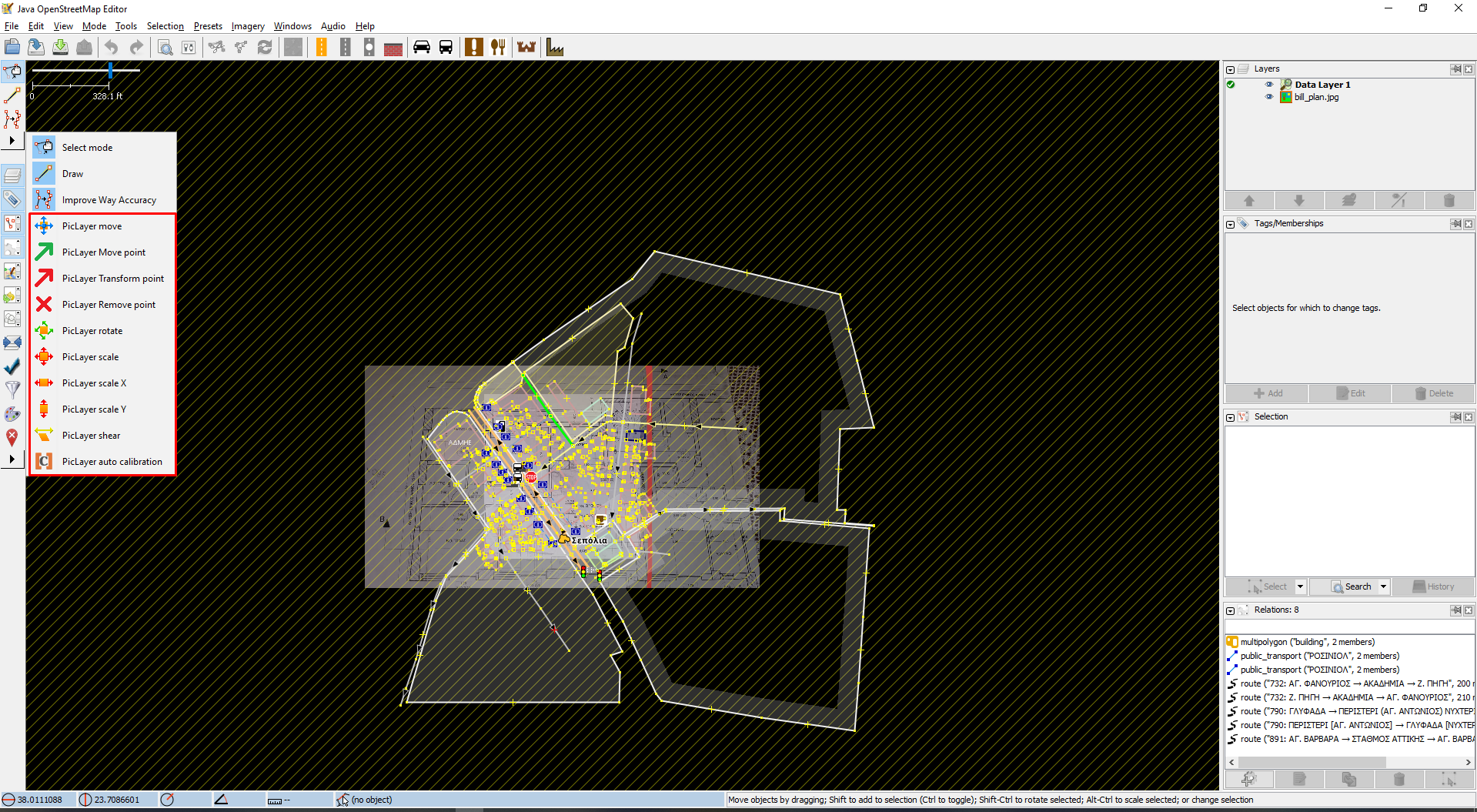Hide the Data Layer 1 layer

1269,85
